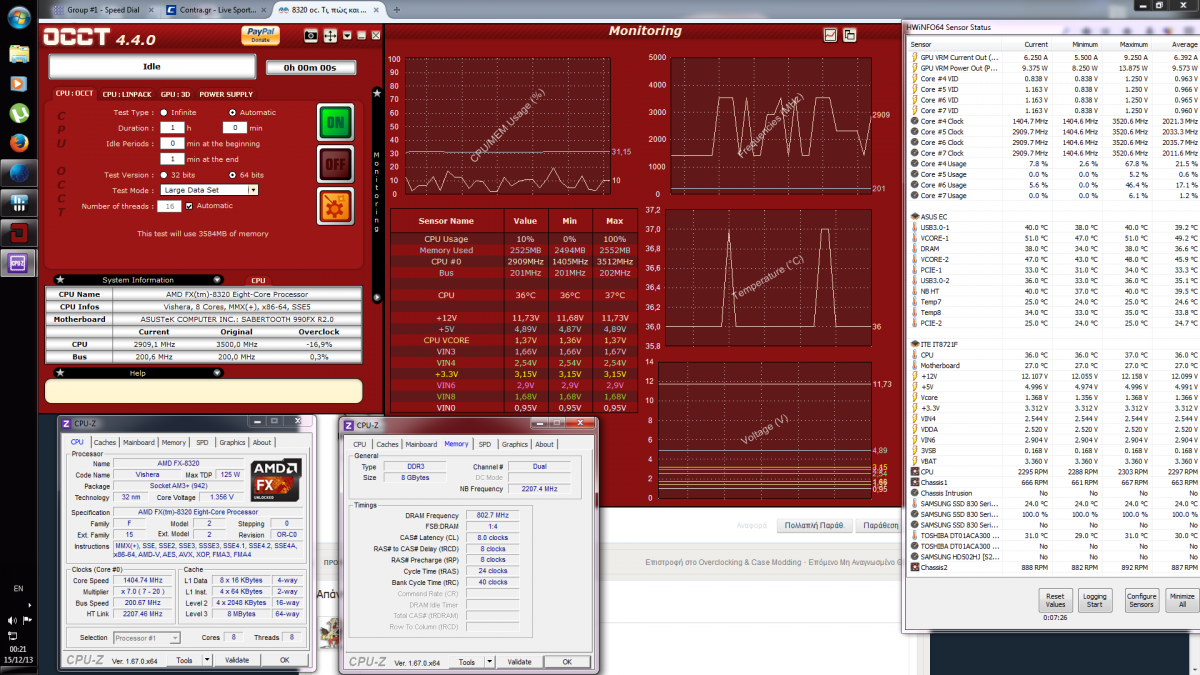Click the CPU-Z taskbar icon
This screenshot has width=1200, height=675.
(18, 262)
